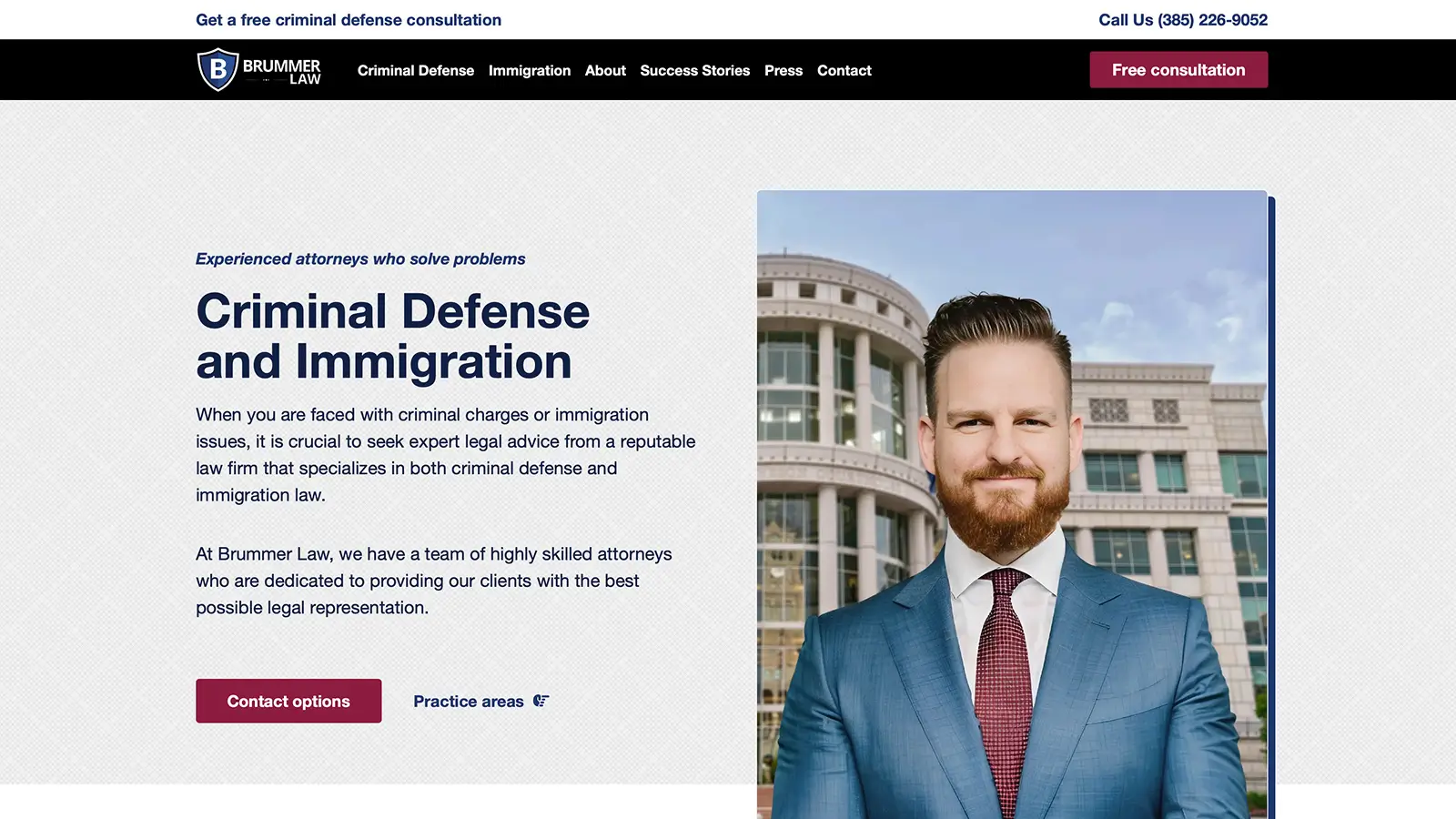Select Press in the navigation bar

click(x=783, y=70)
